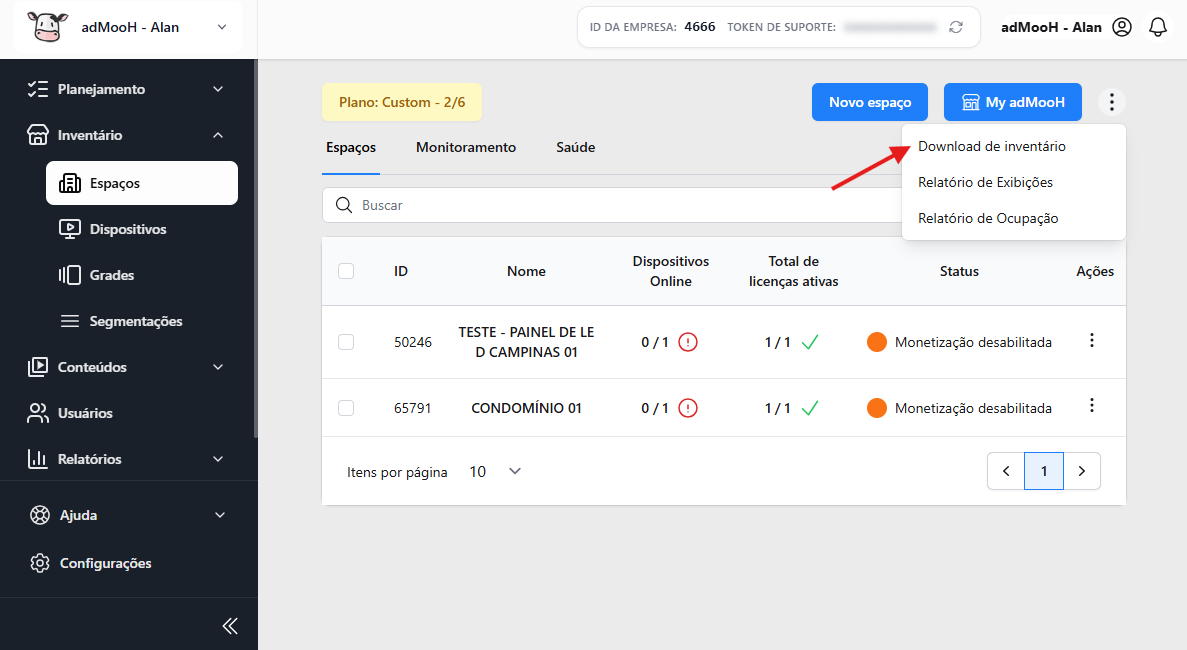Click the My adMooH button

tap(1013, 102)
